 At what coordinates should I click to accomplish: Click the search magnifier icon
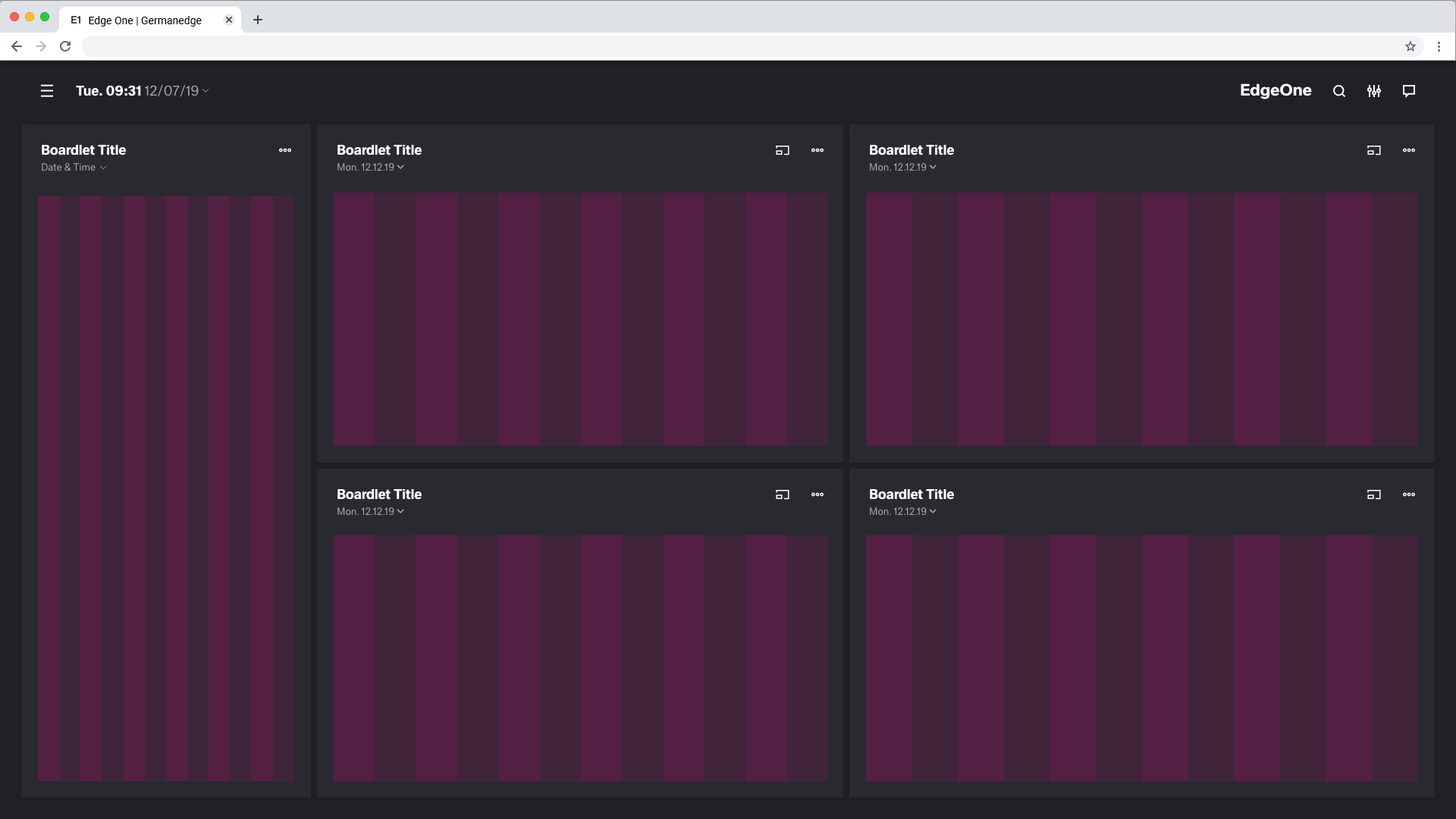[1339, 91]
